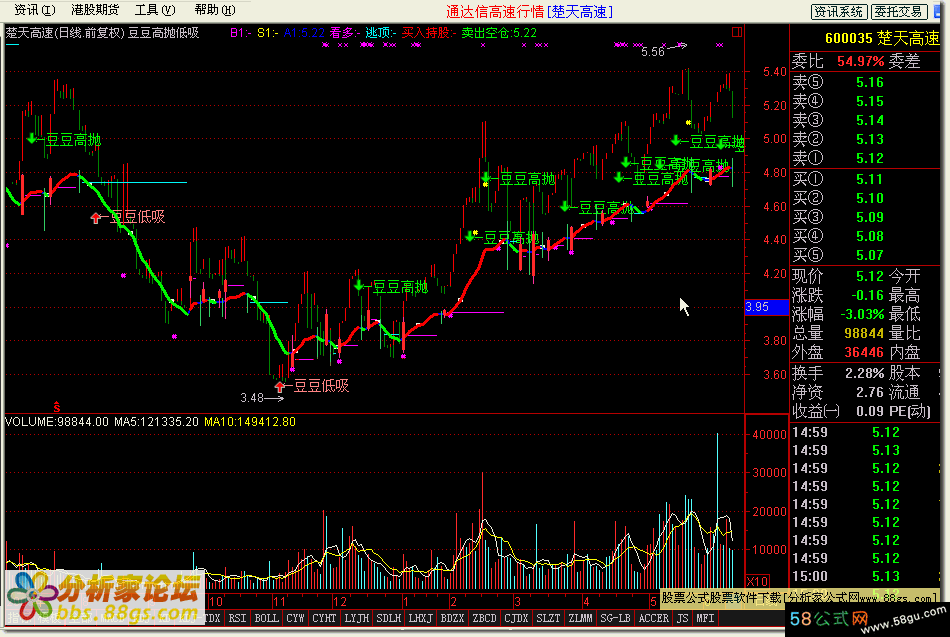Open the MFI indicator tab
The width and height of the screenshot is (950, 637).
click(x=705, y=618)
